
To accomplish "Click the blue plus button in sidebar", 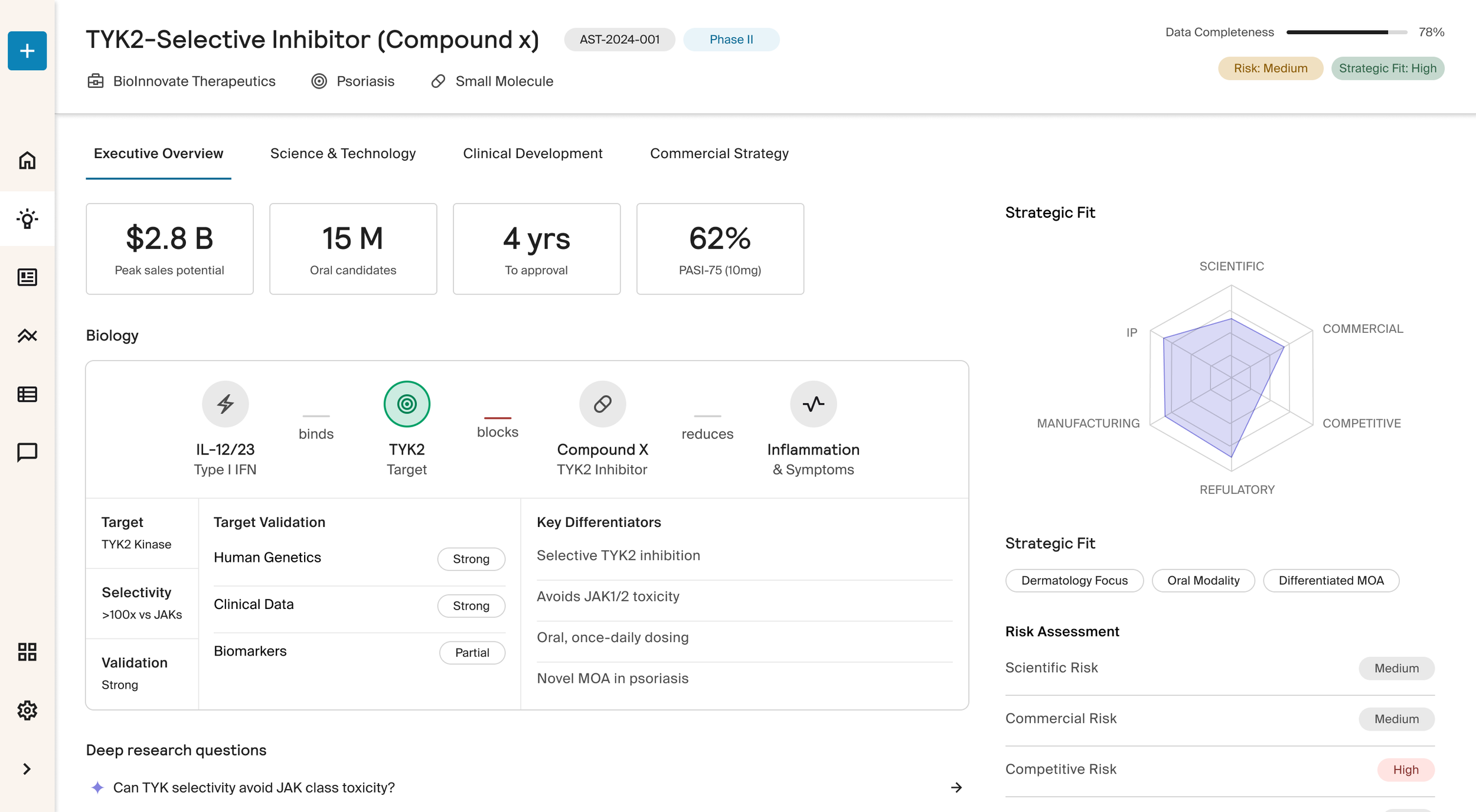I will 27,51.
